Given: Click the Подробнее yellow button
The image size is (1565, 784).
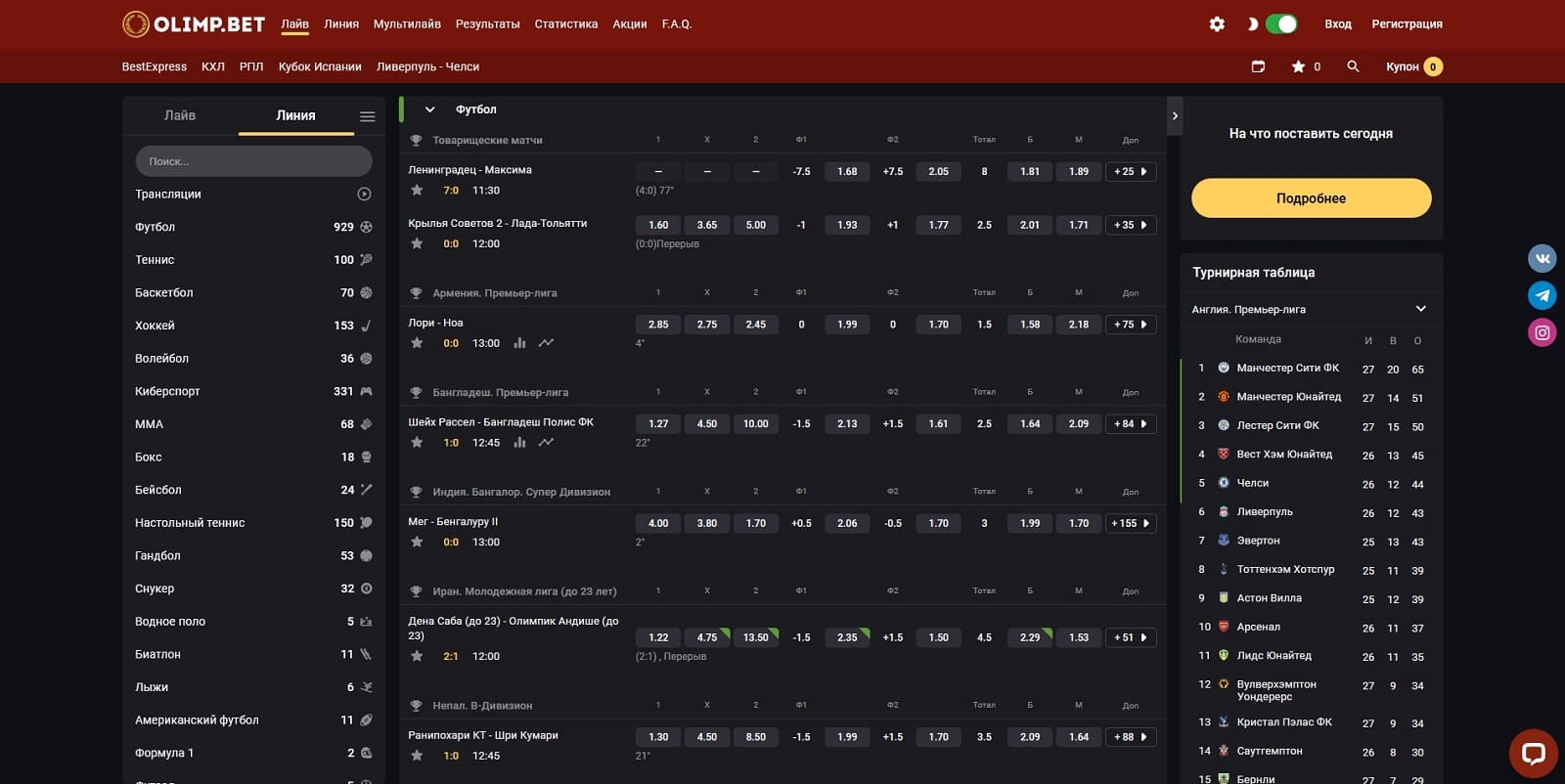Looking at the screenshot, I should [x=1311, y=198].
